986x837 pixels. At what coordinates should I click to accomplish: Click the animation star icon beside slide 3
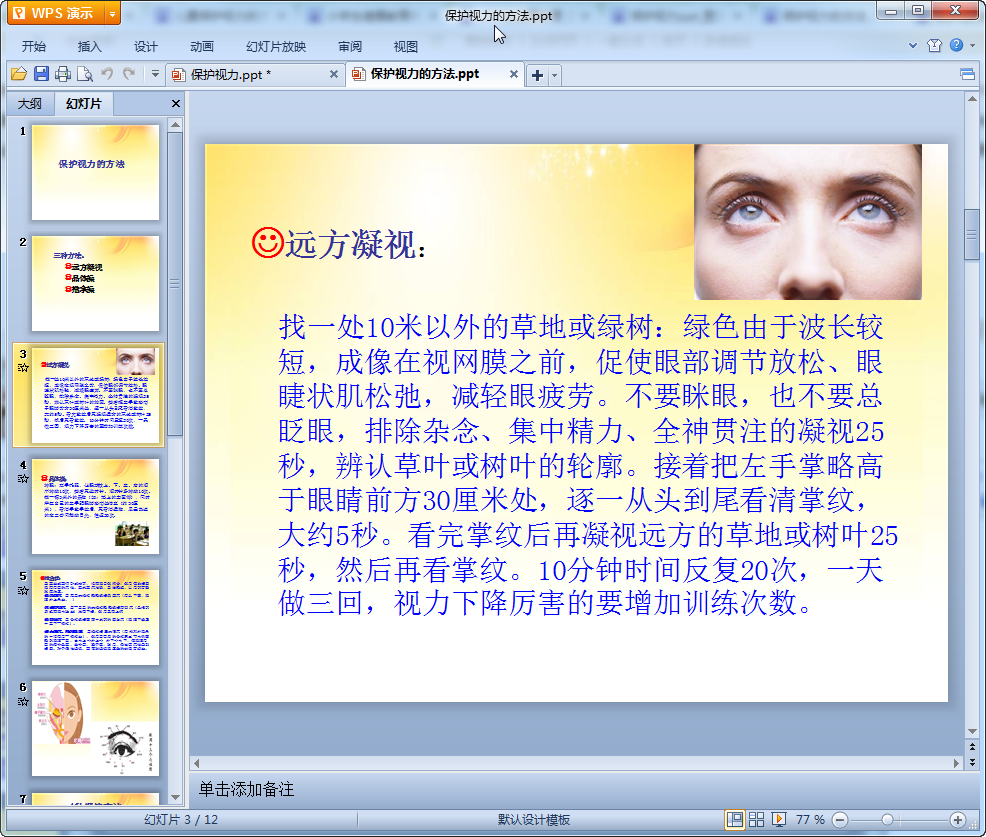click(23, 368)
